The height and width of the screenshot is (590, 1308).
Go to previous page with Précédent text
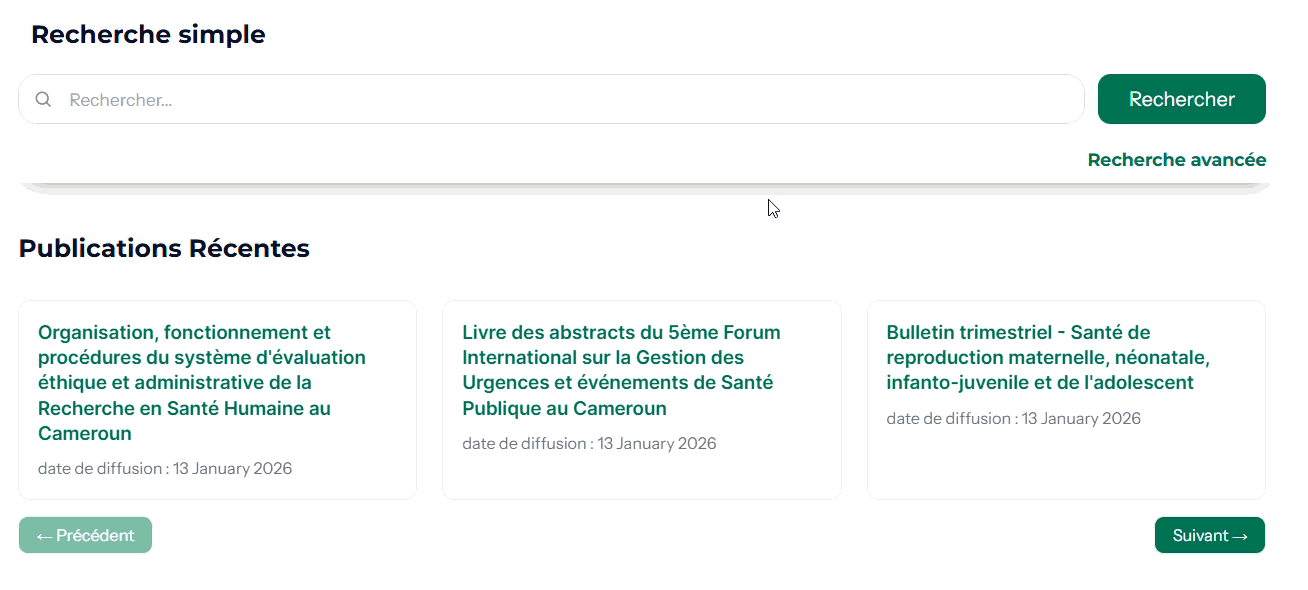tap(95, 535)
